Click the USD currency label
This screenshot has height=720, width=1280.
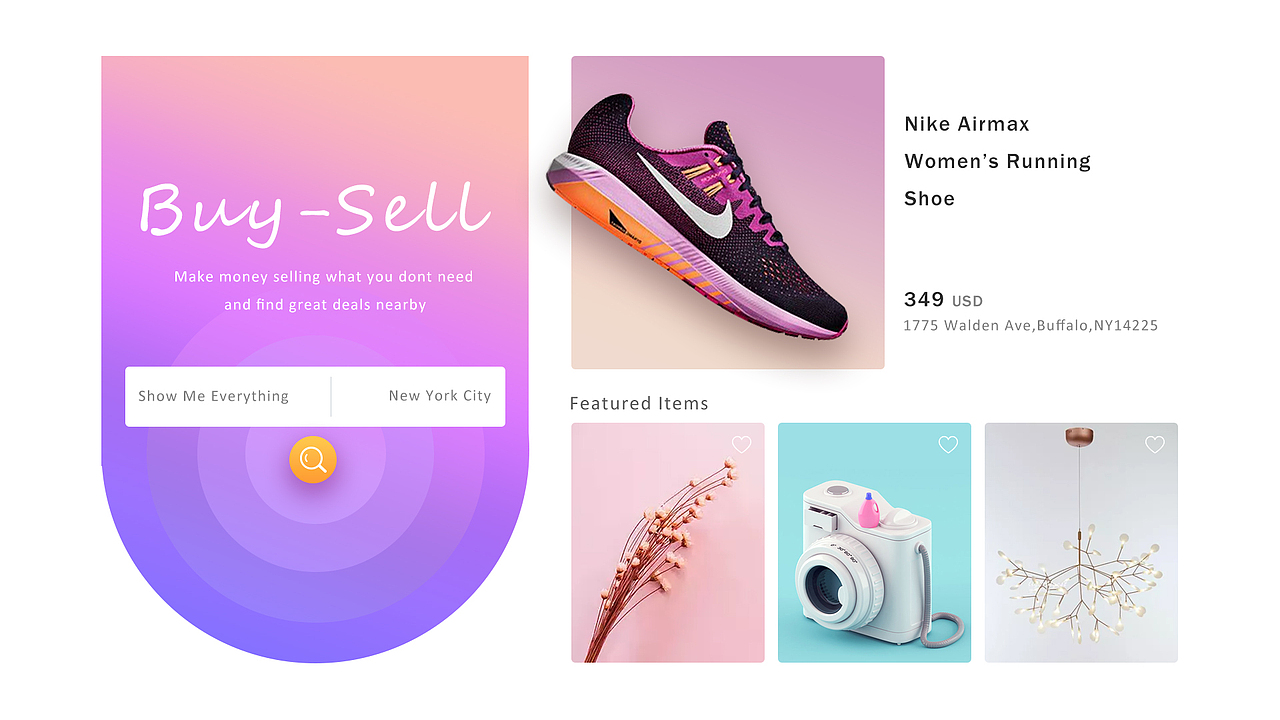click(967, 301)
